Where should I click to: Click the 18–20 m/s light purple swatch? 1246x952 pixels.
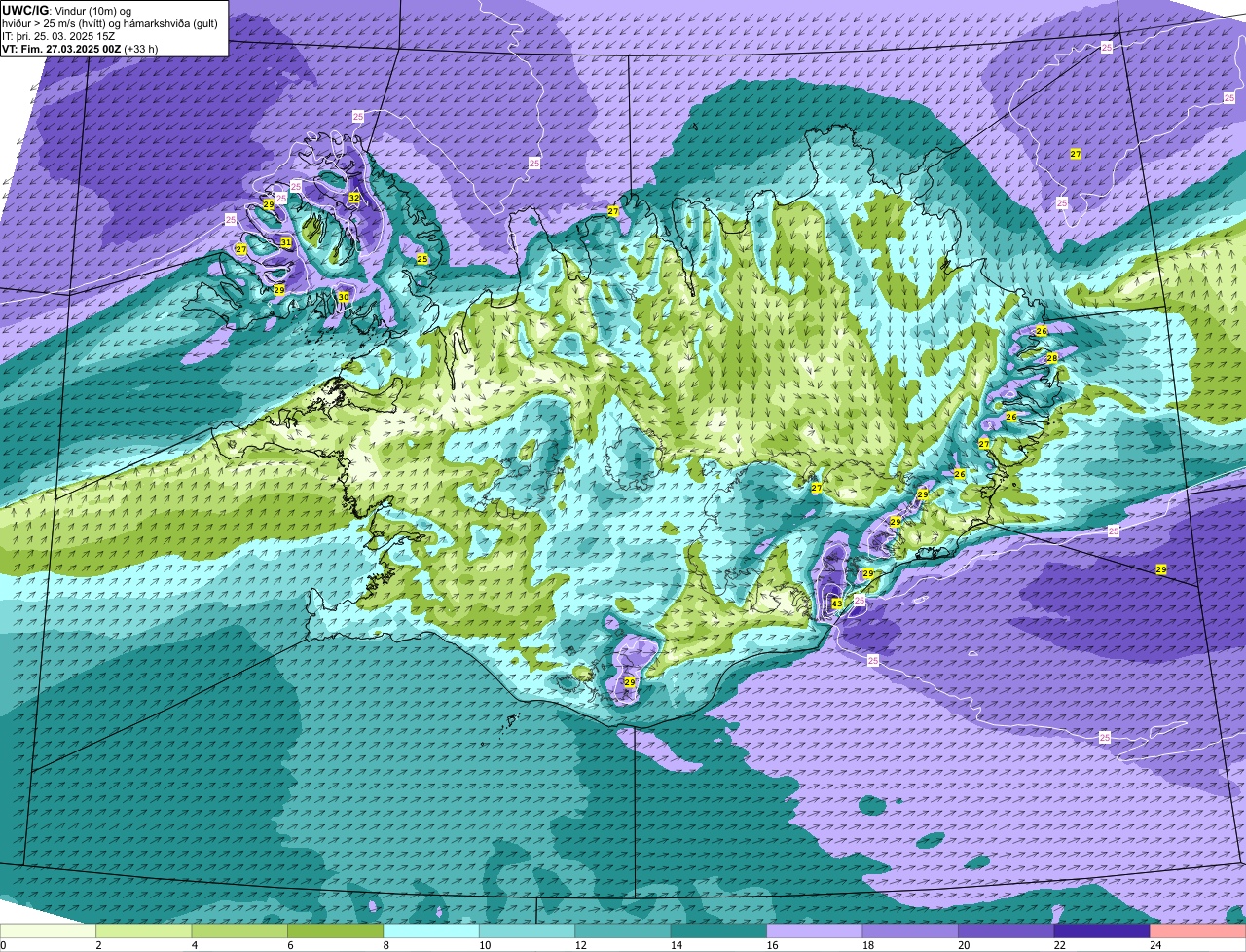[912, 931]
